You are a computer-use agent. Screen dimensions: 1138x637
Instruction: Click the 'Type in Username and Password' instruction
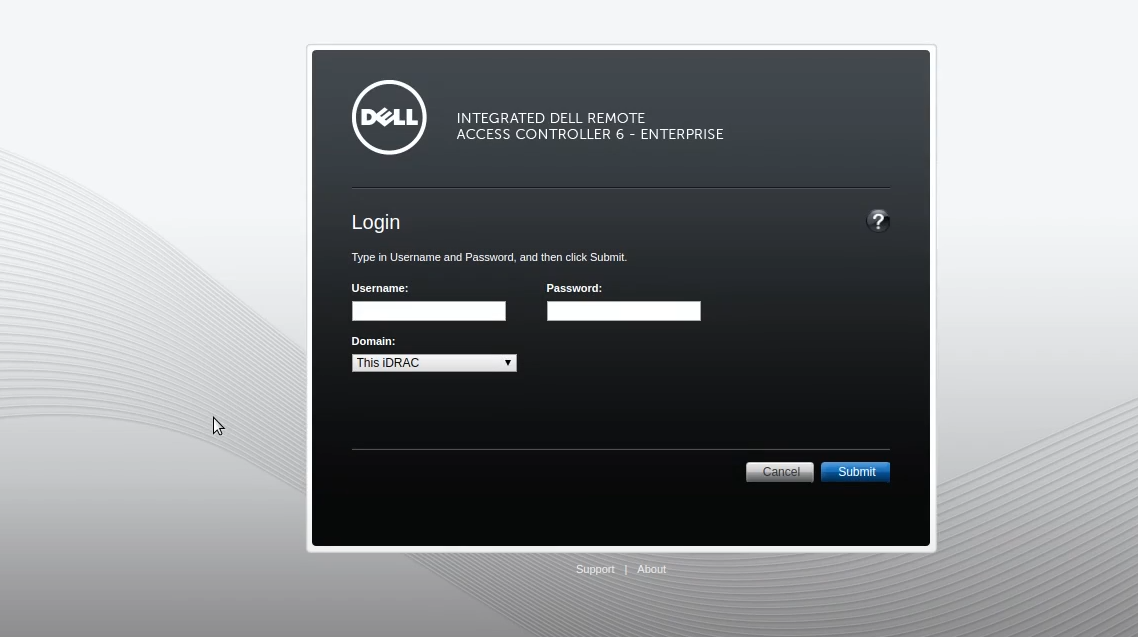click(x=489, y=257)
